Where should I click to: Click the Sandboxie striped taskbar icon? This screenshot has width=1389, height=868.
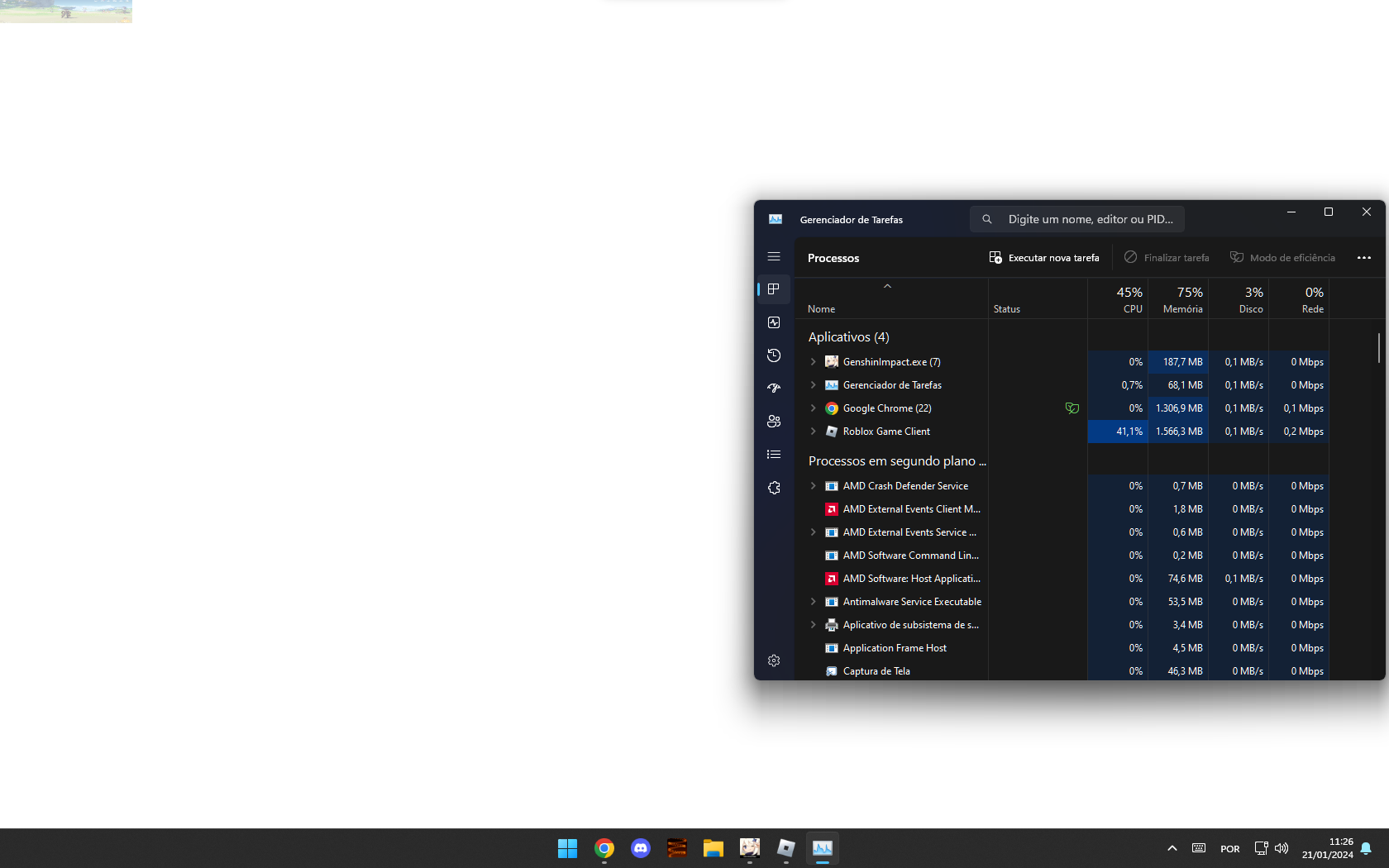[677, 848]
